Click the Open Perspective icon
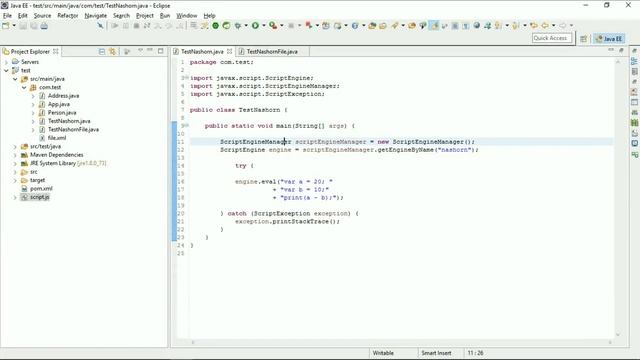This screenshot has height=360, width=640. (x=583, y=39)
